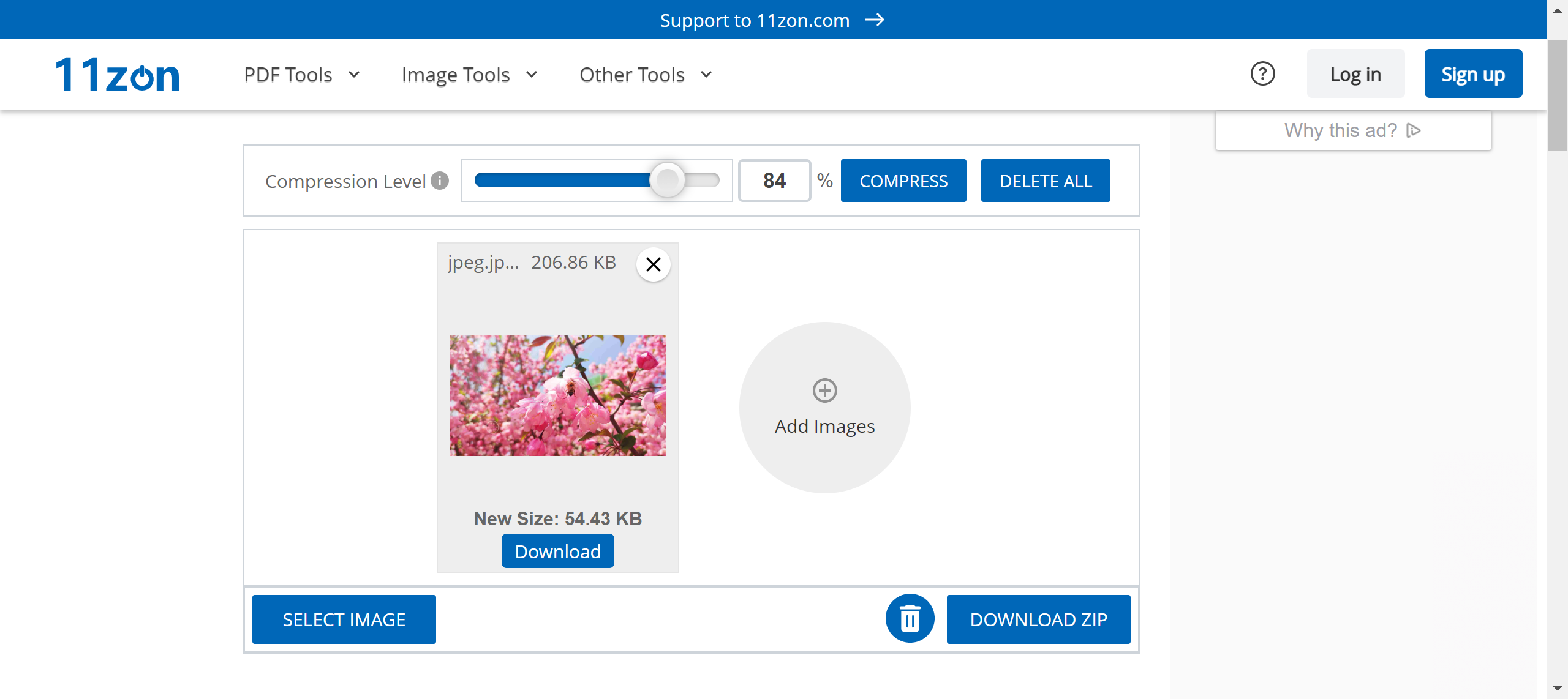This screenshot has height=699, width=1568.
Task: Click the plus icon to add images
Action: pos(824,391)
